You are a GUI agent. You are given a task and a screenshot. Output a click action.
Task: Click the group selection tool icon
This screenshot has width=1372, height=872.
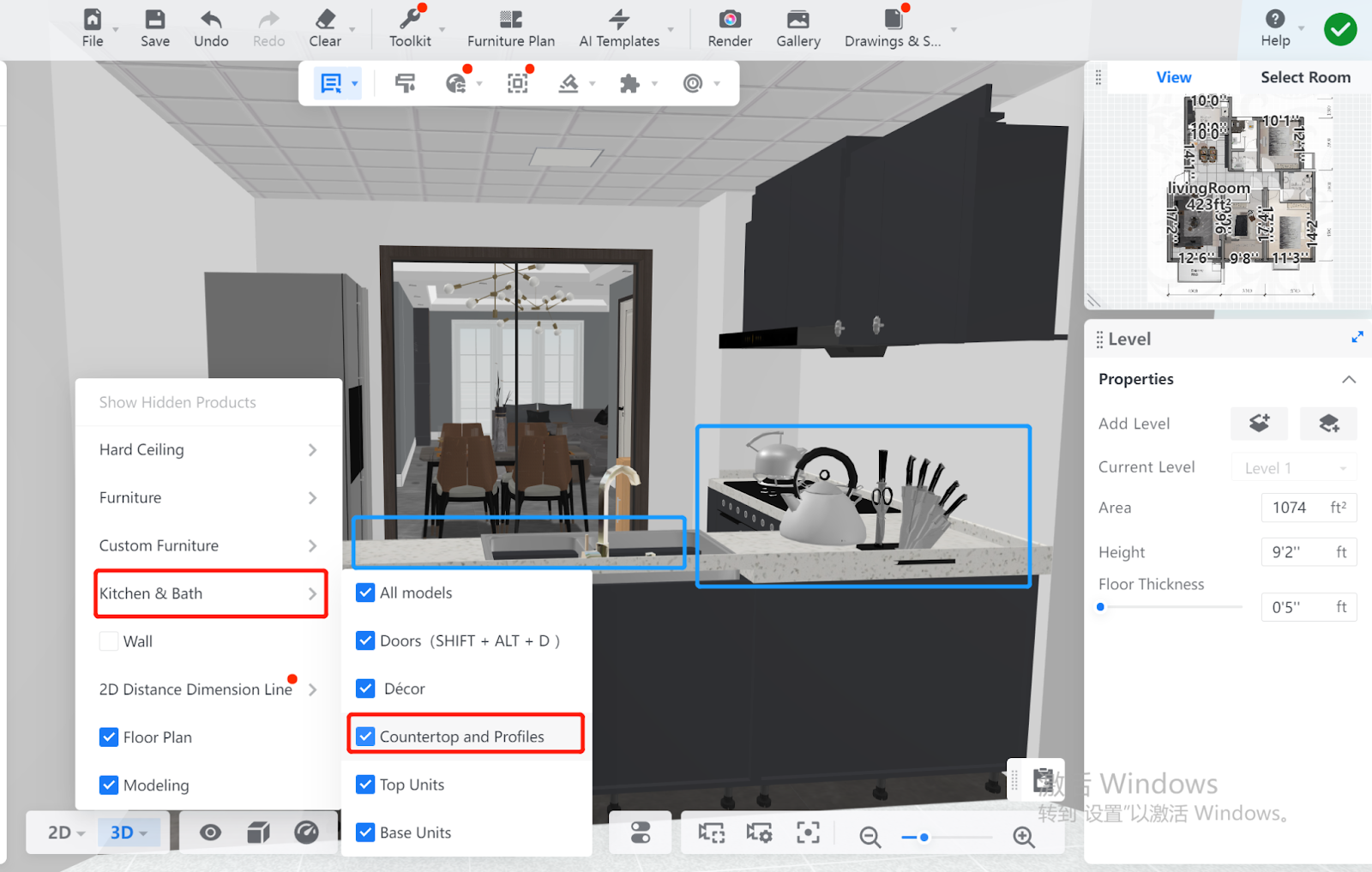coord(518,83)
